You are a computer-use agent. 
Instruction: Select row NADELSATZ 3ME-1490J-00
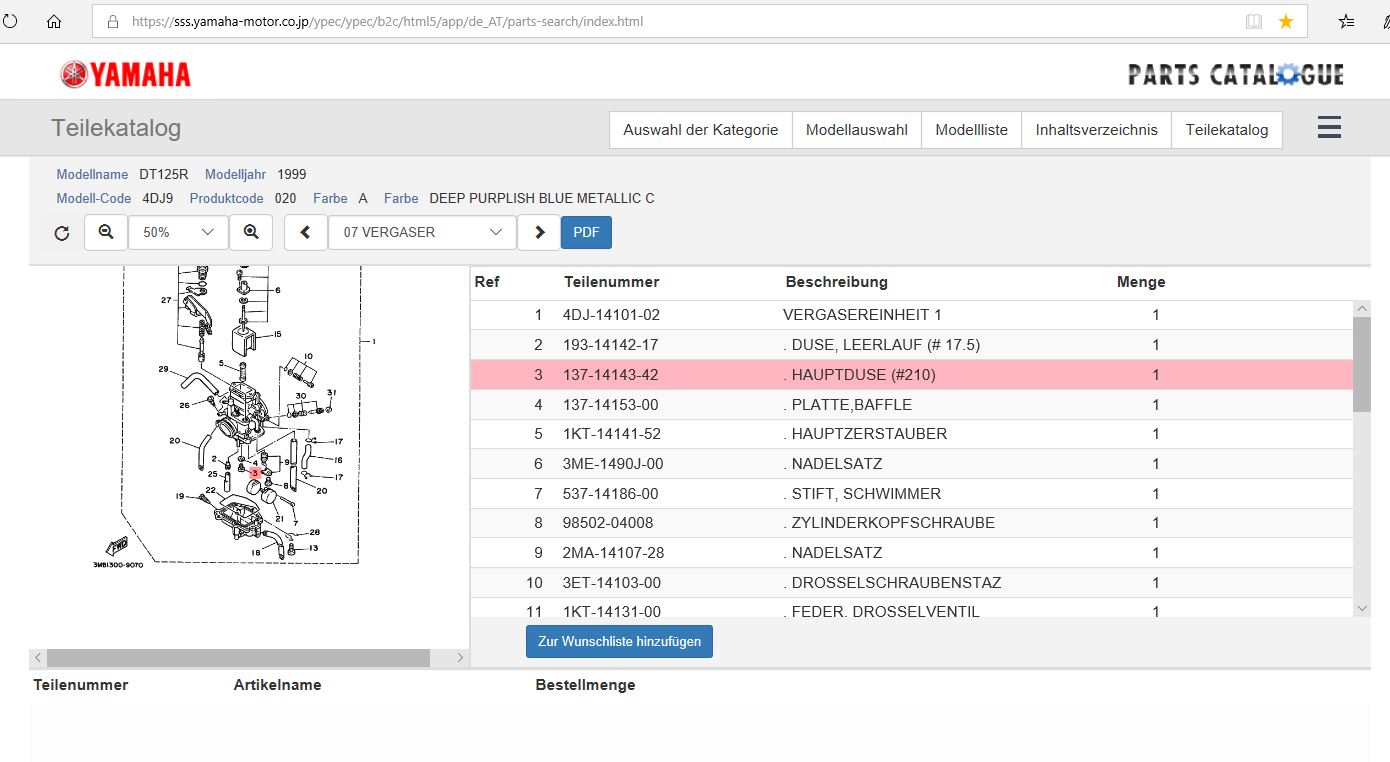tap(912, 464)
